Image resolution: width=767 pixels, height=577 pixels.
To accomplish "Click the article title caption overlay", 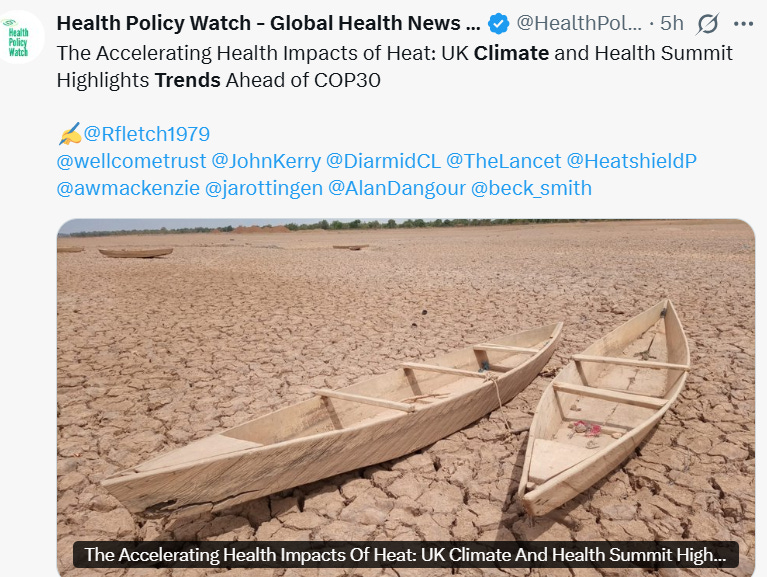I will click(x=406, y=555).
